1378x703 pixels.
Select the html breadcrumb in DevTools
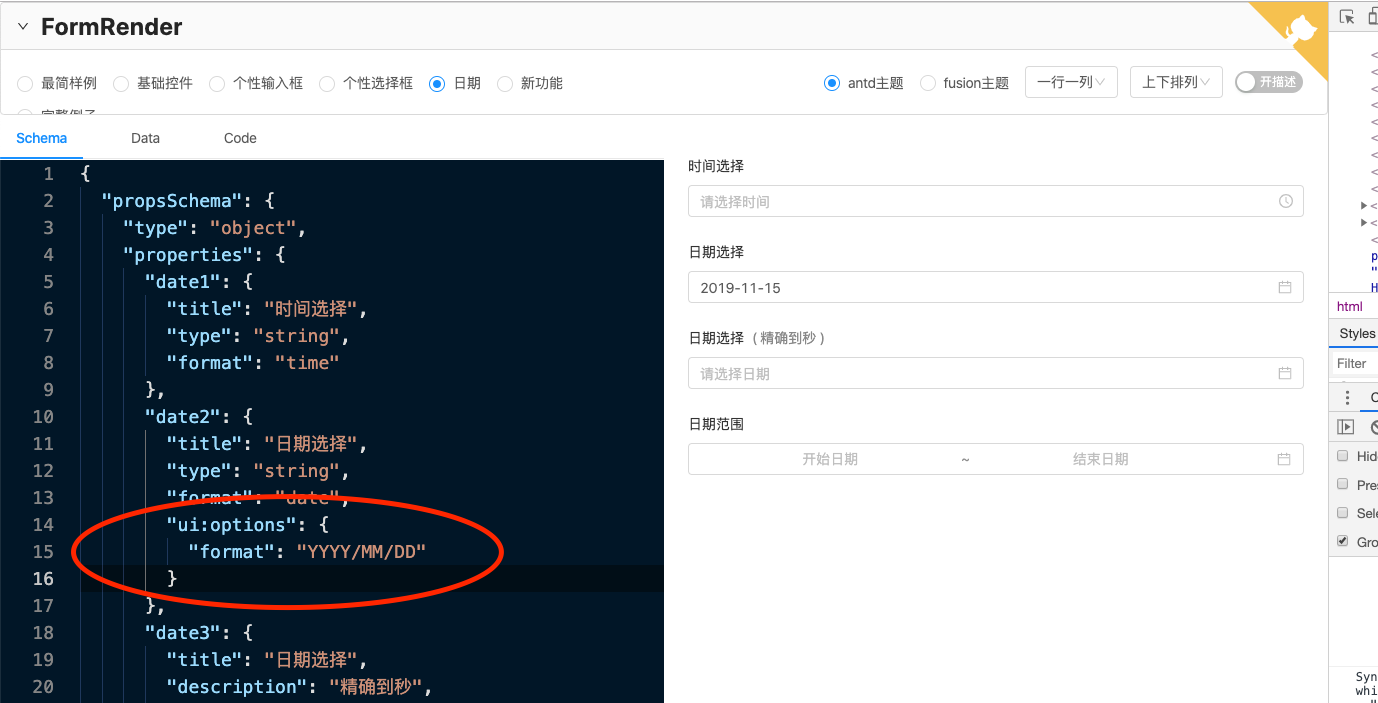1349,306
